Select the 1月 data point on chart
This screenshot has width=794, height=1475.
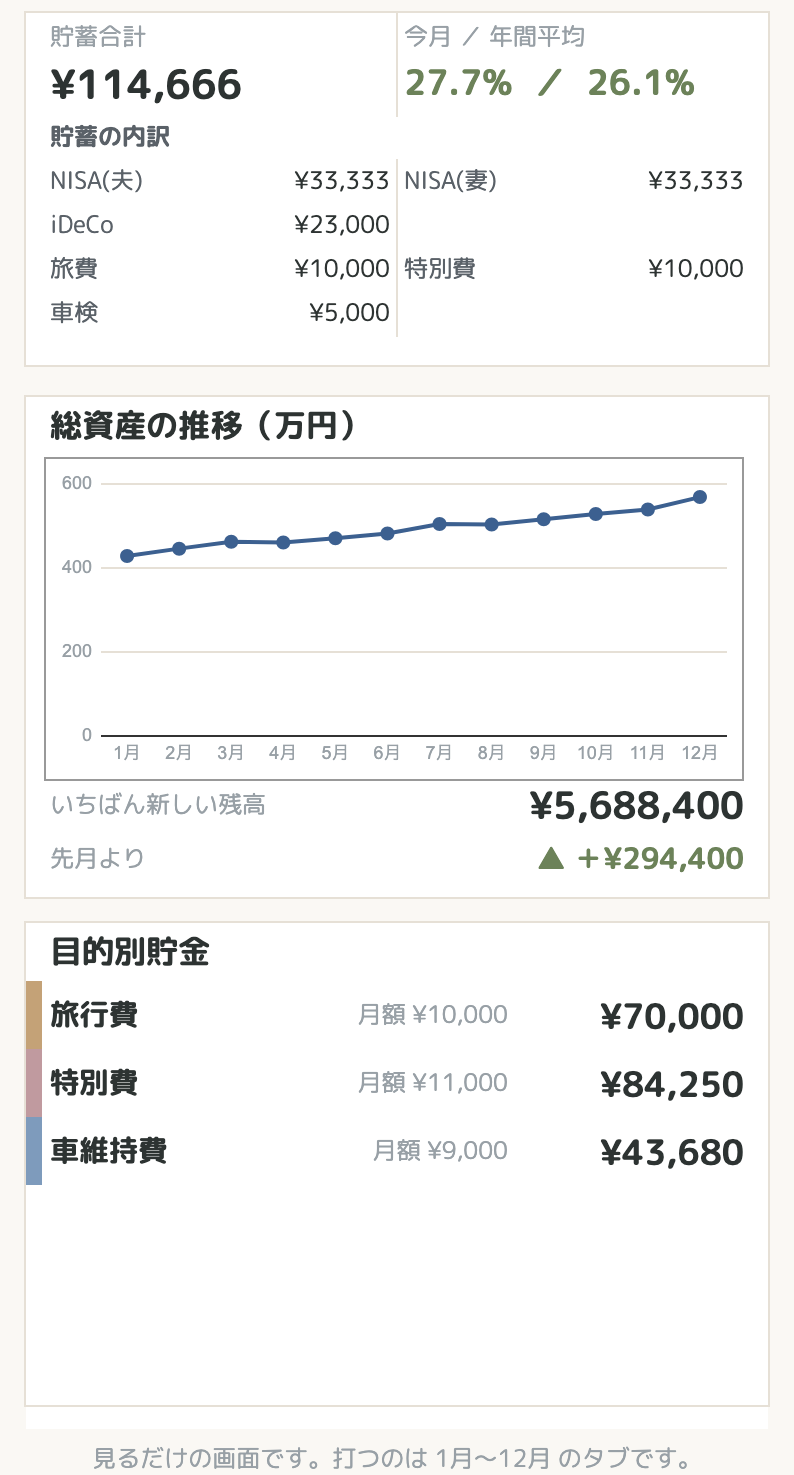[x=127, y=556]
